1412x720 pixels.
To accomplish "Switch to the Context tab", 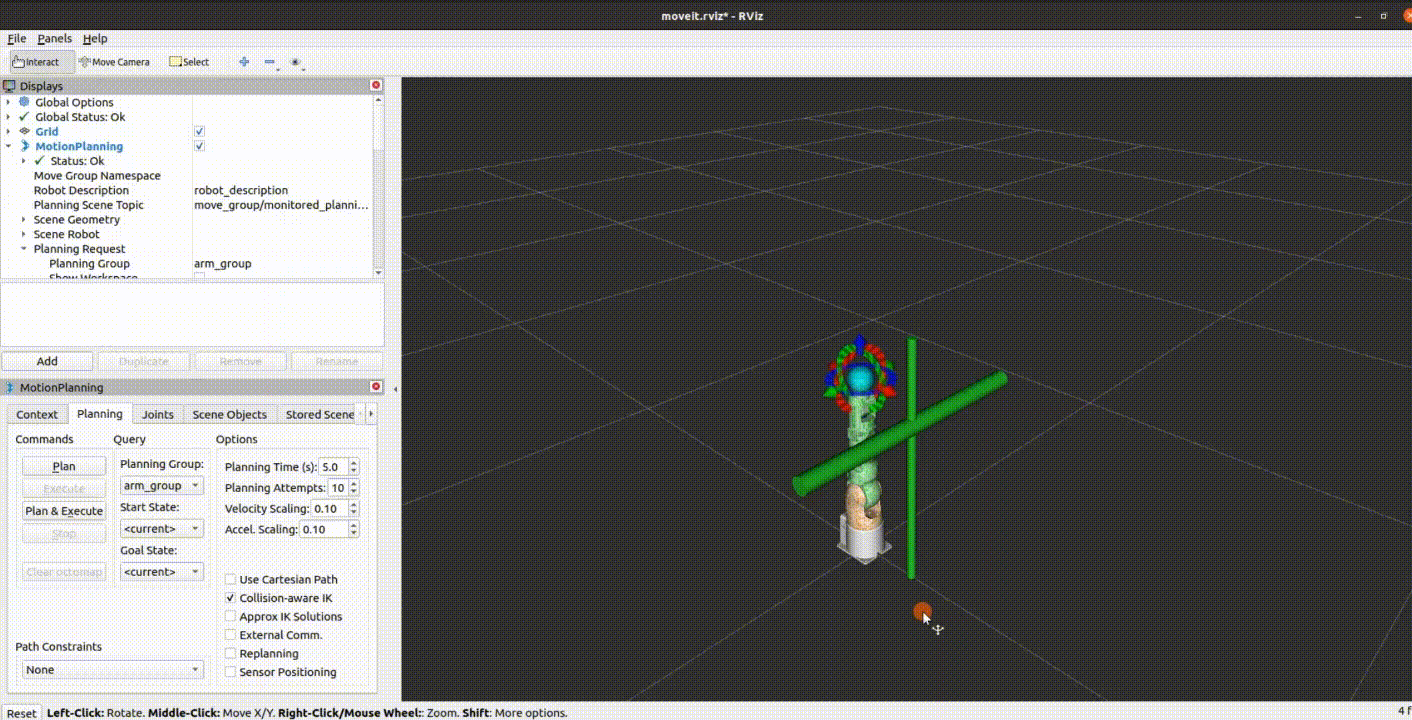I will coord(37,415).
